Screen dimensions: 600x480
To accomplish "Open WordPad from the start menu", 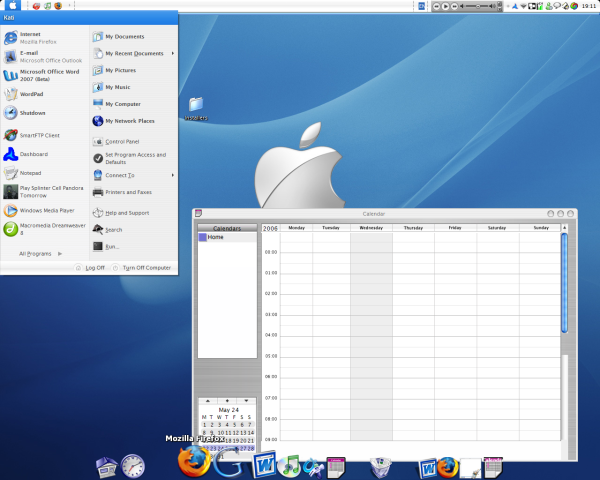I will pyautogui.click(x=45, y=94).
